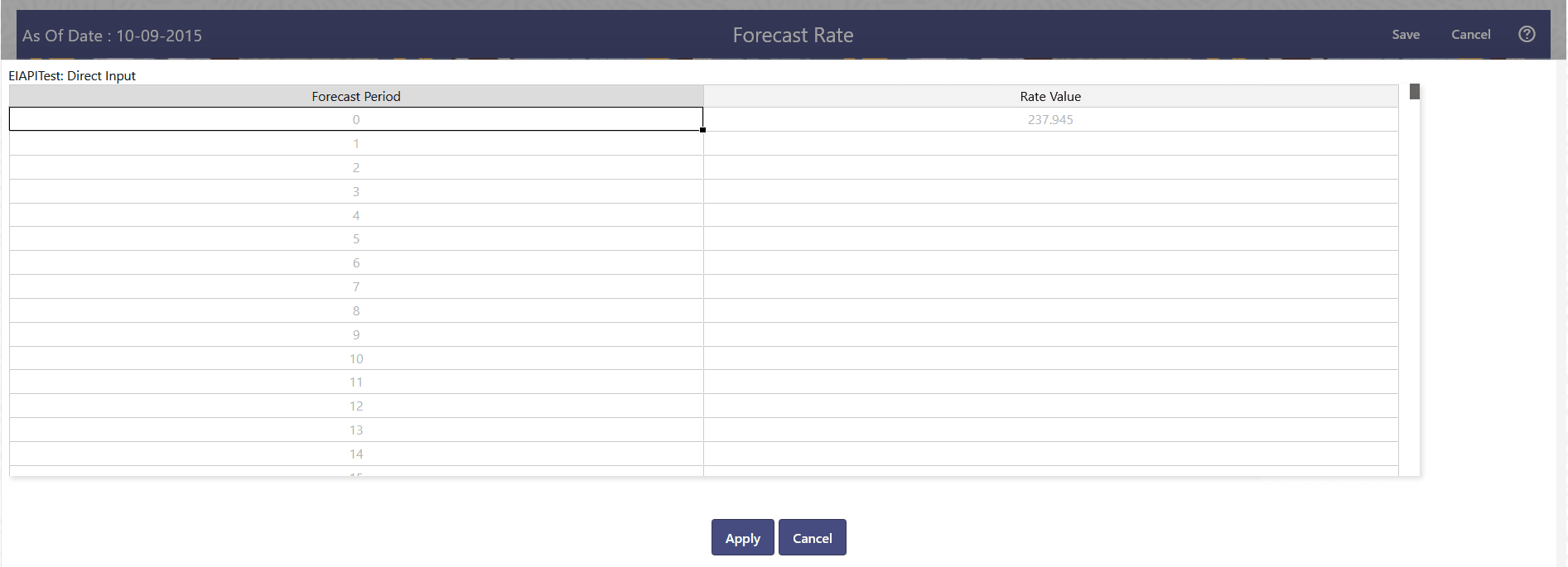1568x567 pixels.
Task: Click the As Of Date text in header
Action: pos(113,36)
